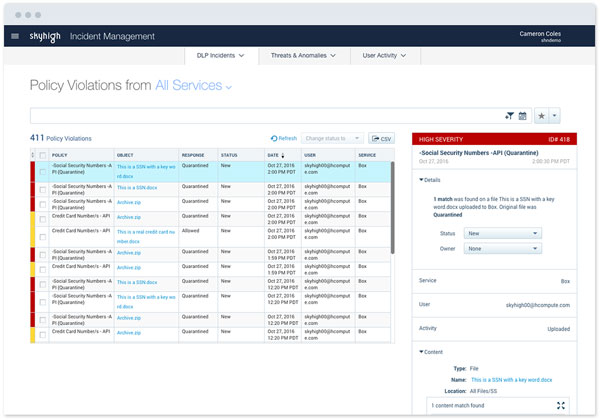Open 'This is a real credit card number.docx' link
Viewport: 600px width, 420px height.
coord(147,236)
